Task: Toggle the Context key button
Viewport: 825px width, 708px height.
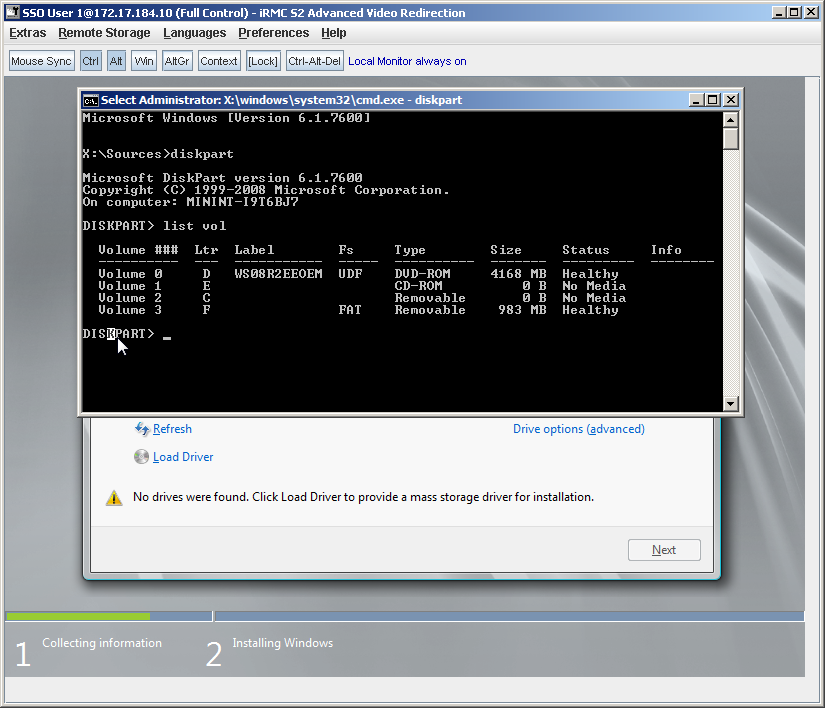Action: pyautogui.click(x=219, y=61)
